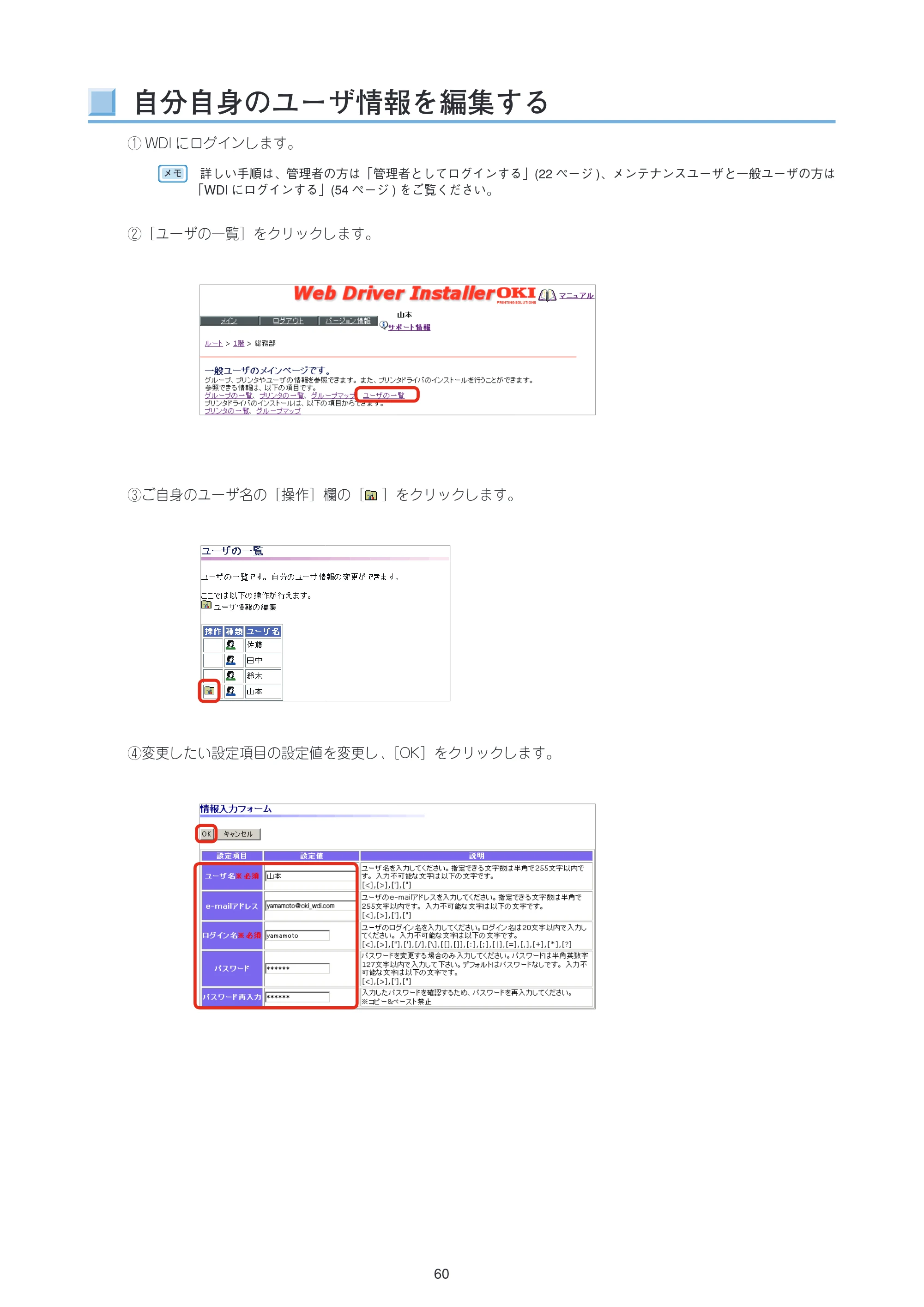This screenshot has width=924, height=1307.
Task: Click the 設定値 column header
Action: tap(311, 856)
